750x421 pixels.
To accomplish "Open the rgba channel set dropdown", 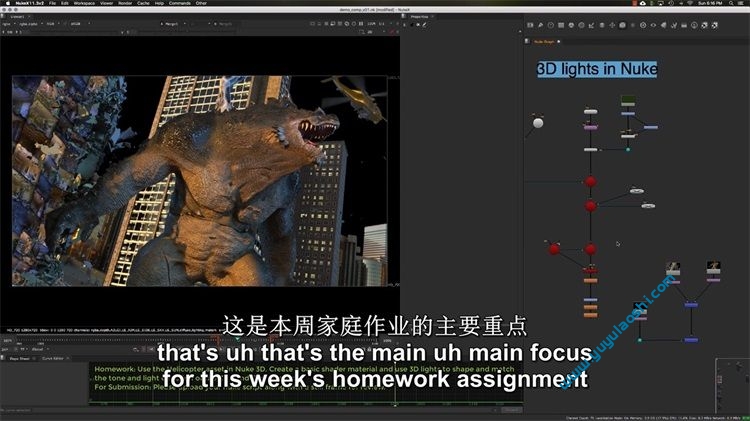I will coord(9,23).
